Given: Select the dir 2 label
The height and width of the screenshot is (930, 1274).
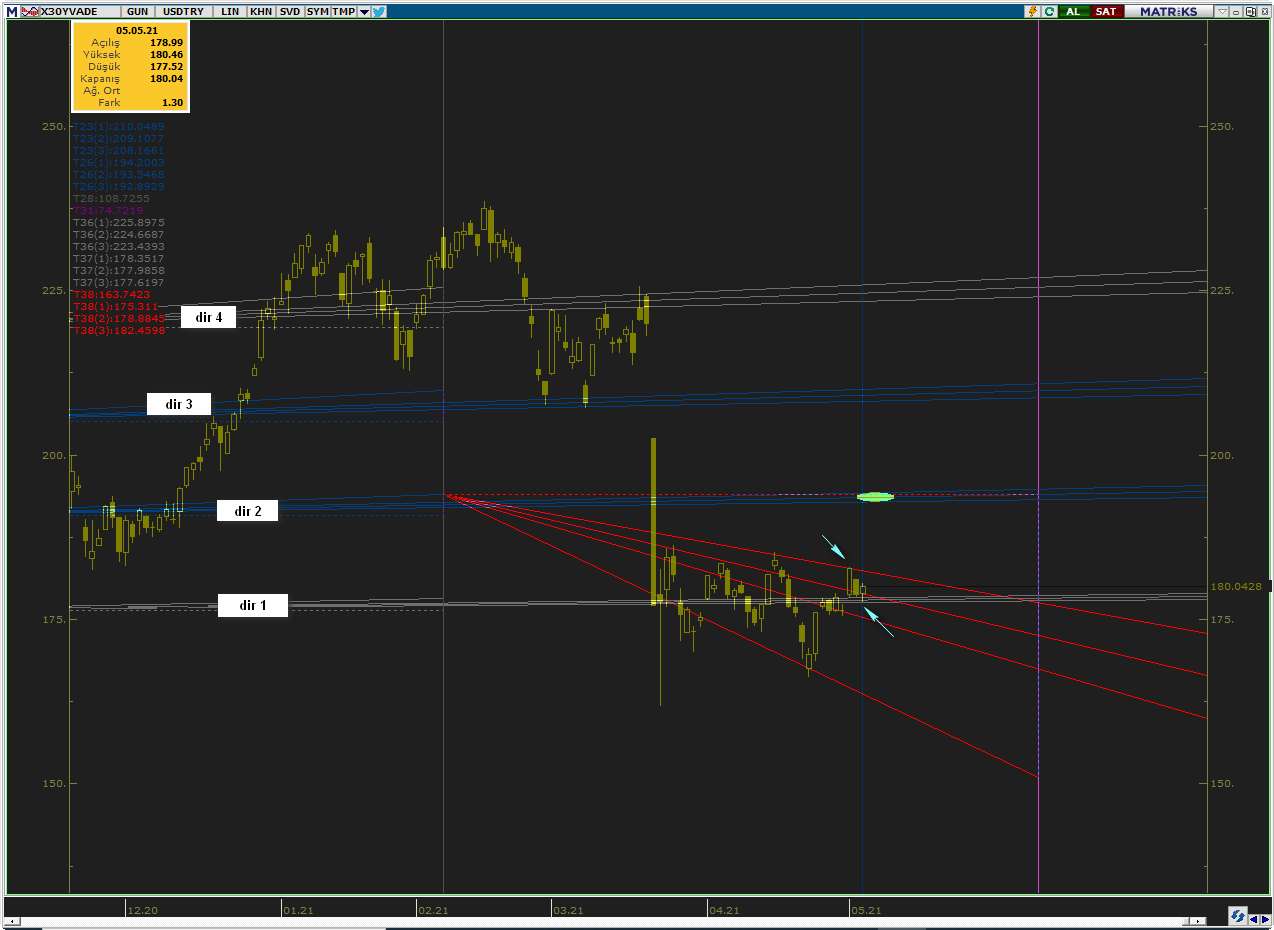Looking at the screenshot, I should (248, 511).
